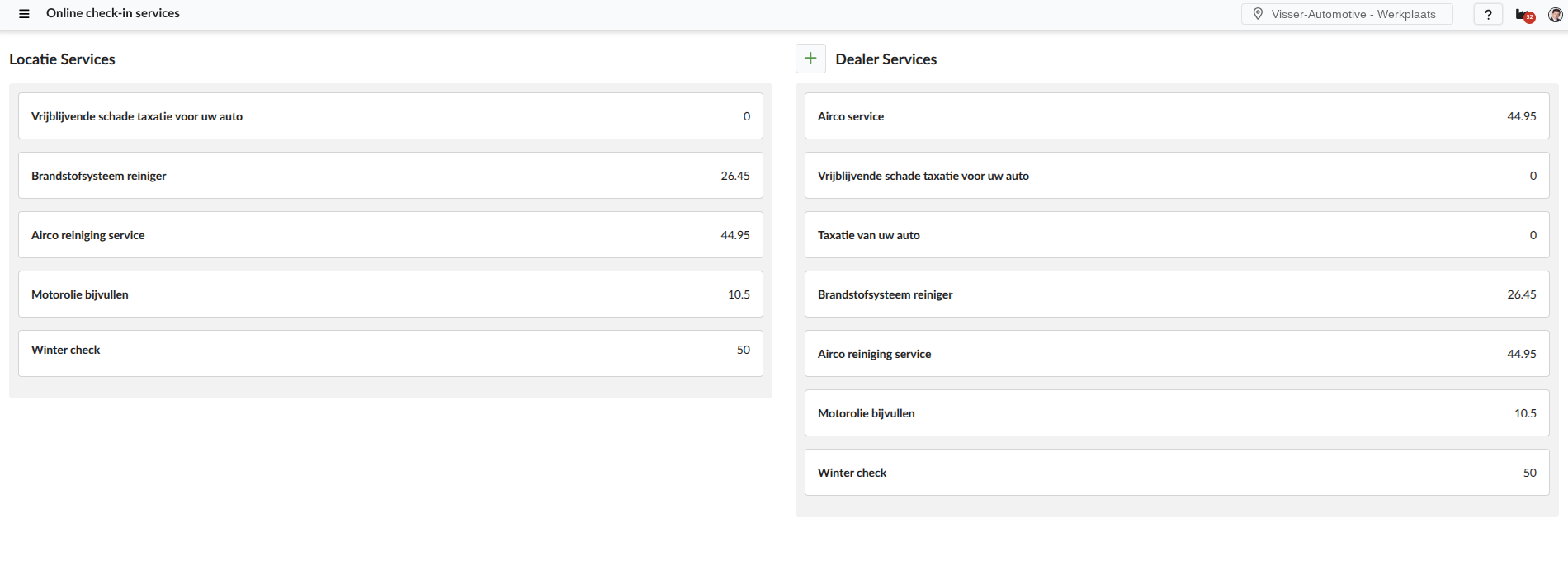
Task: Open Winter check in Dealer Services
Action: point(1177,473)
